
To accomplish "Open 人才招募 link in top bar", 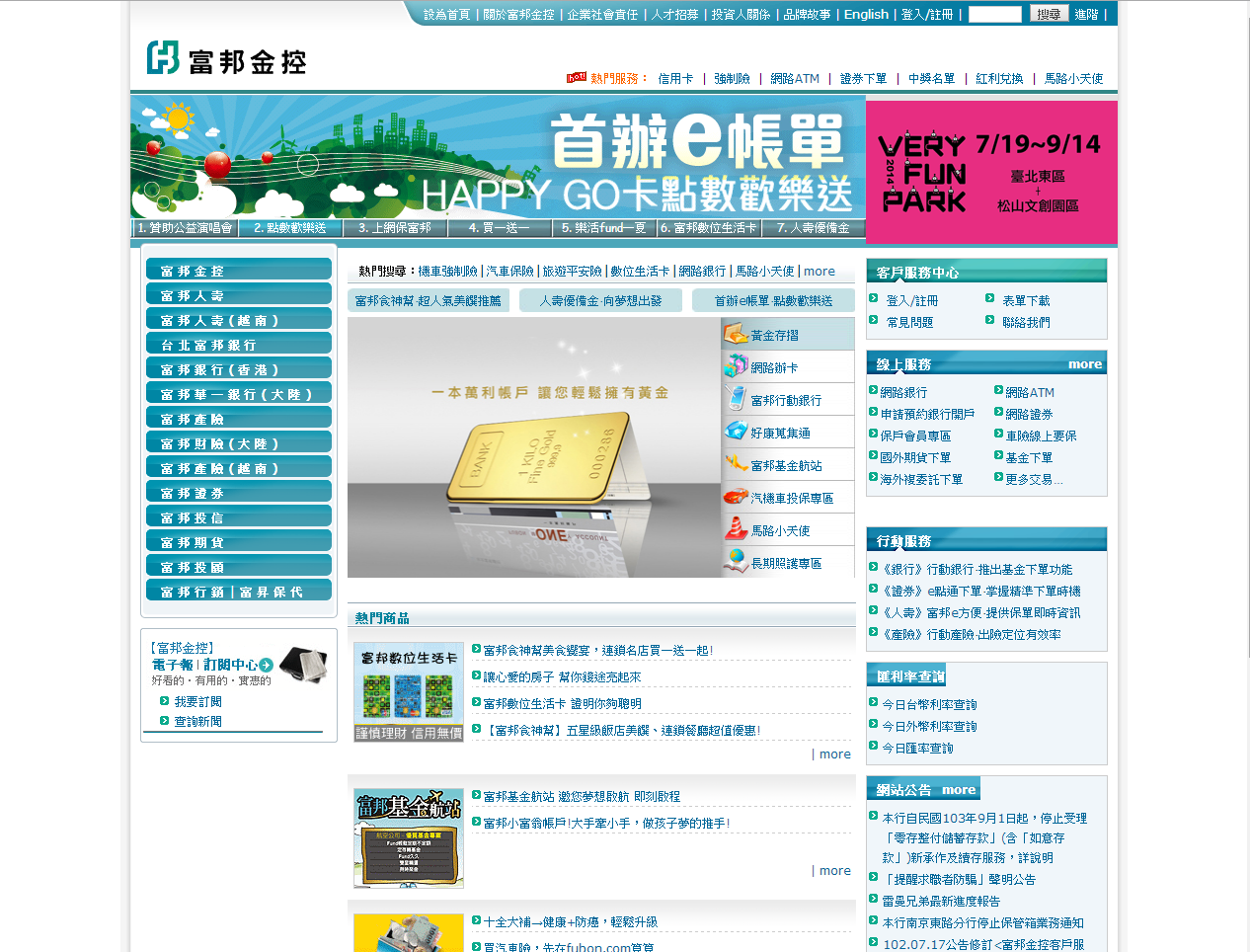I will 674,14.
